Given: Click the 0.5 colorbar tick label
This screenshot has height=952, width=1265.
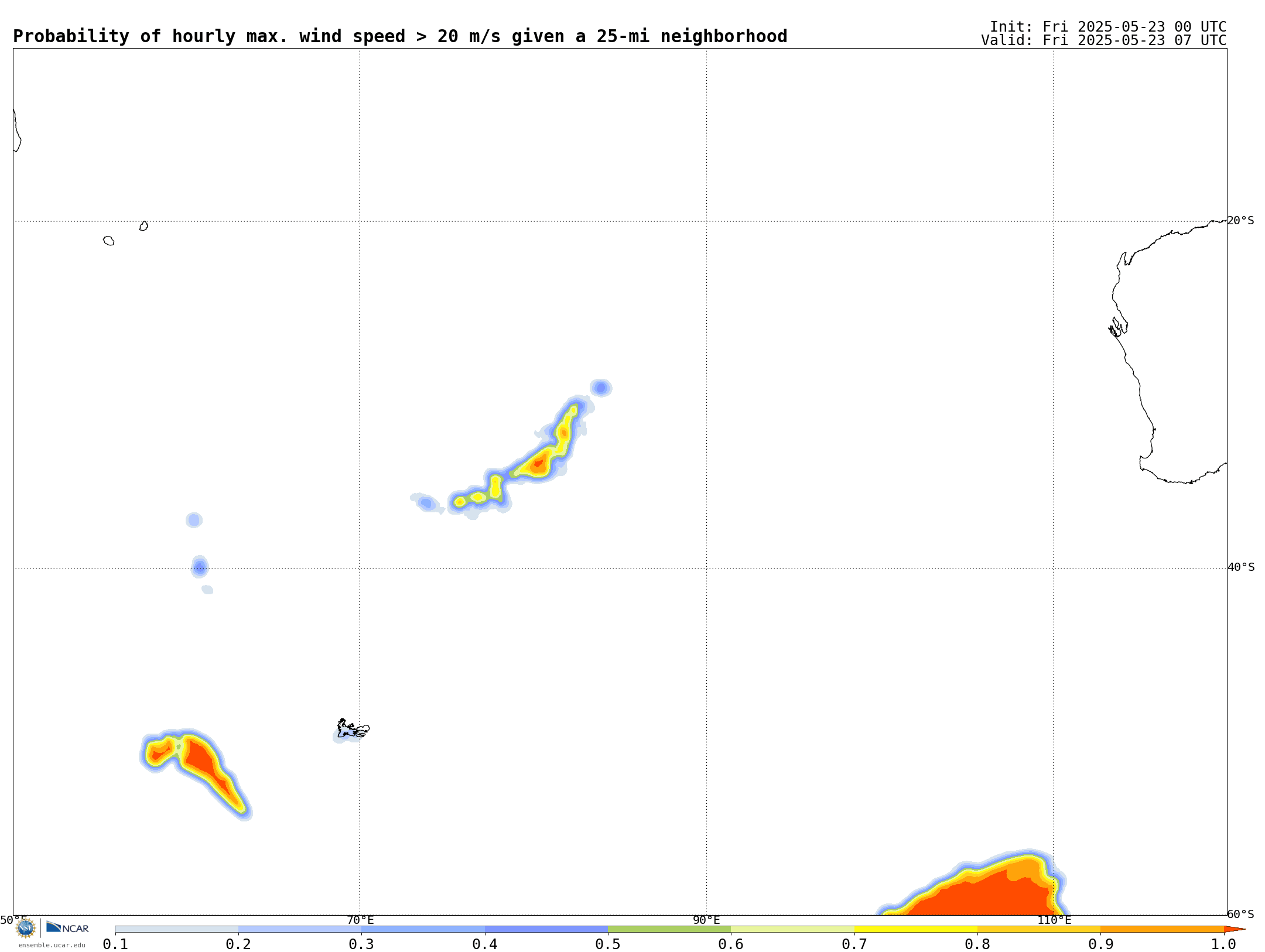Looking at the screenshot, I should [608, 944].
